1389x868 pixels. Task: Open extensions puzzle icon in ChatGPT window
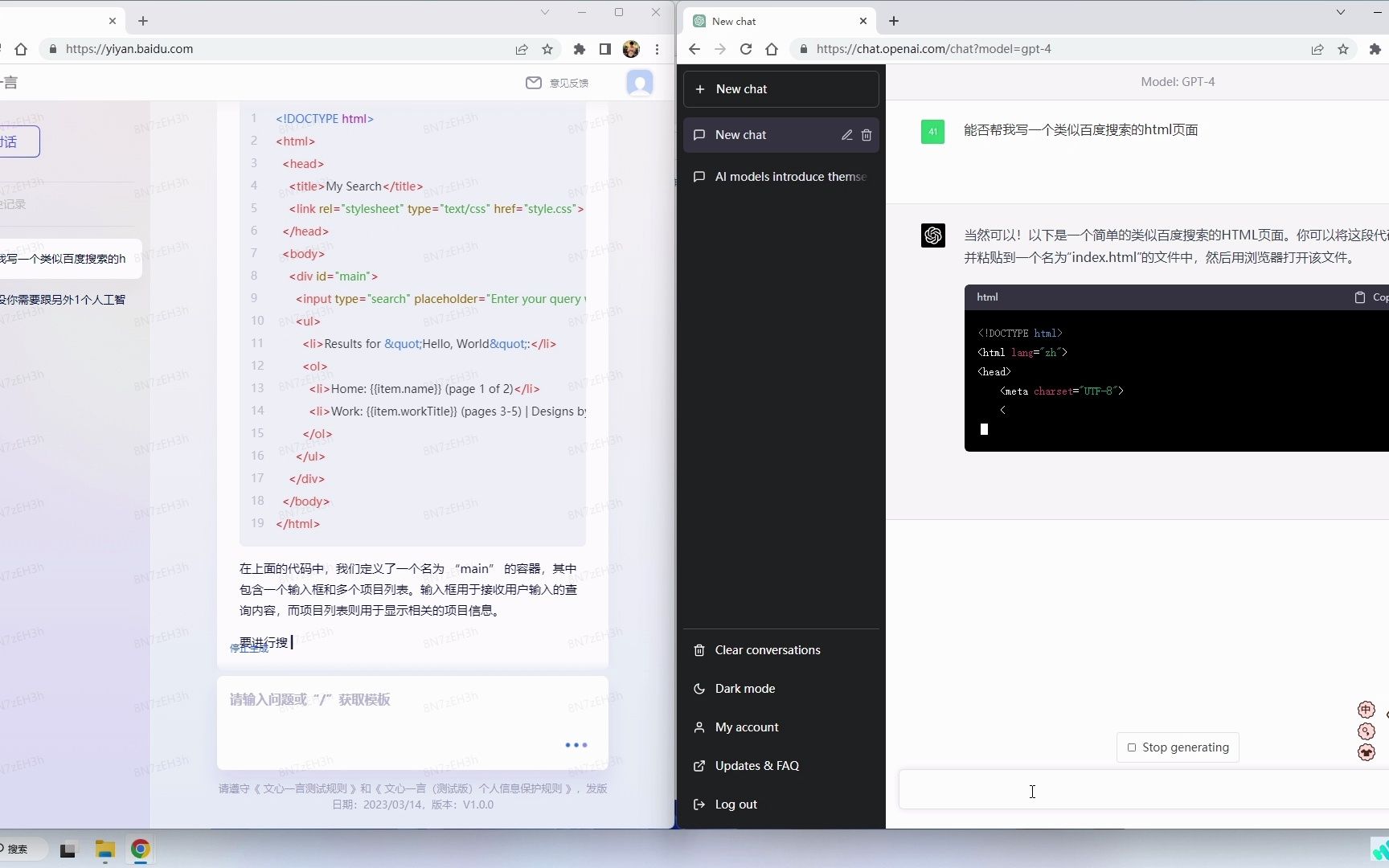[1375, 49]
